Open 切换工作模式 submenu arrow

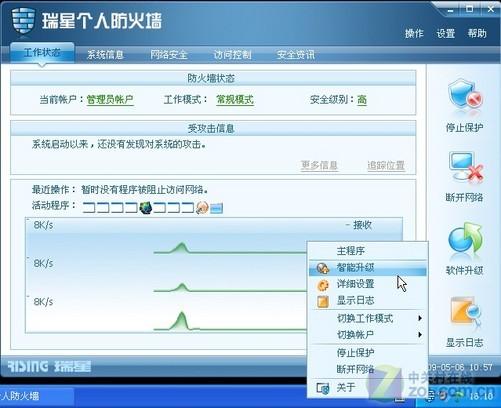pos(420,318)
